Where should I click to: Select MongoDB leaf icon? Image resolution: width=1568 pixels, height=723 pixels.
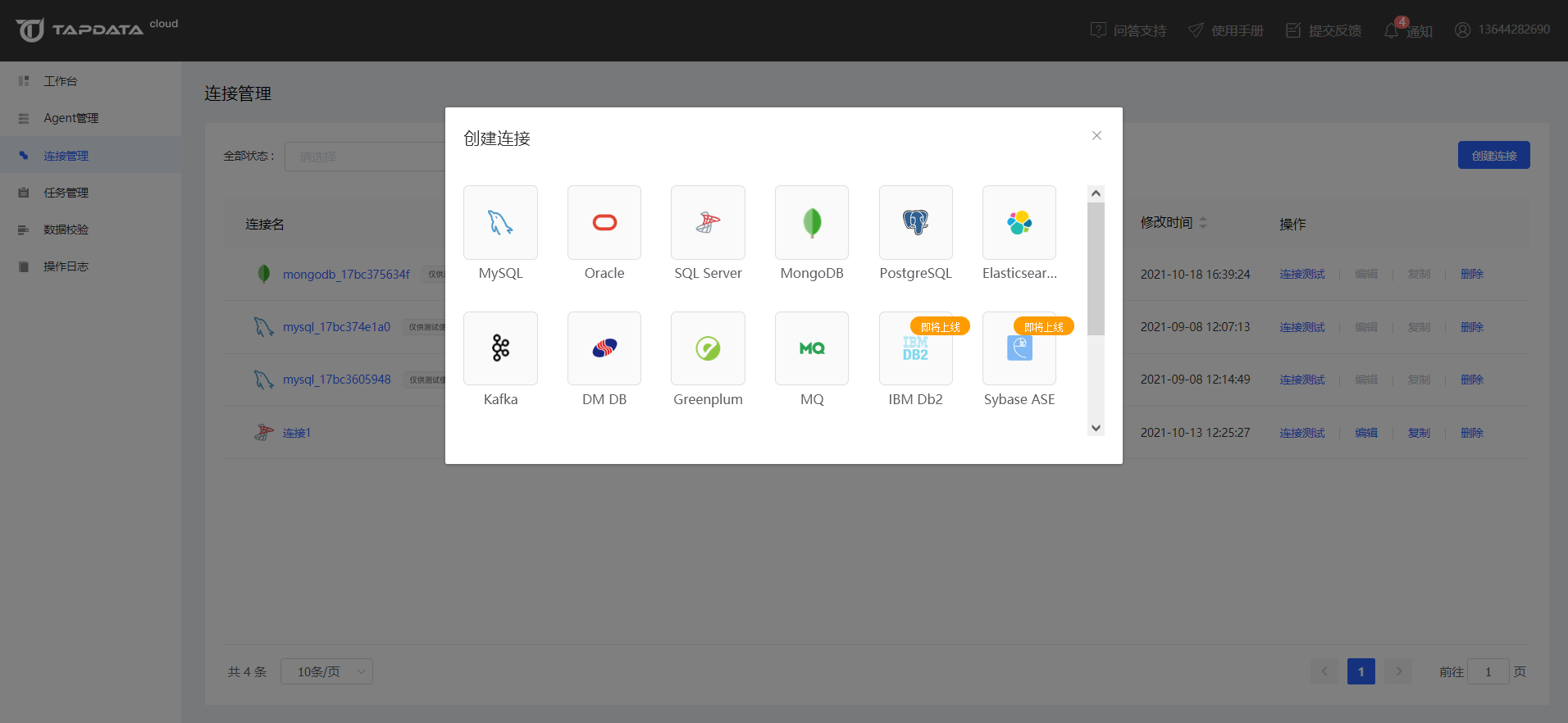(812, 222)
